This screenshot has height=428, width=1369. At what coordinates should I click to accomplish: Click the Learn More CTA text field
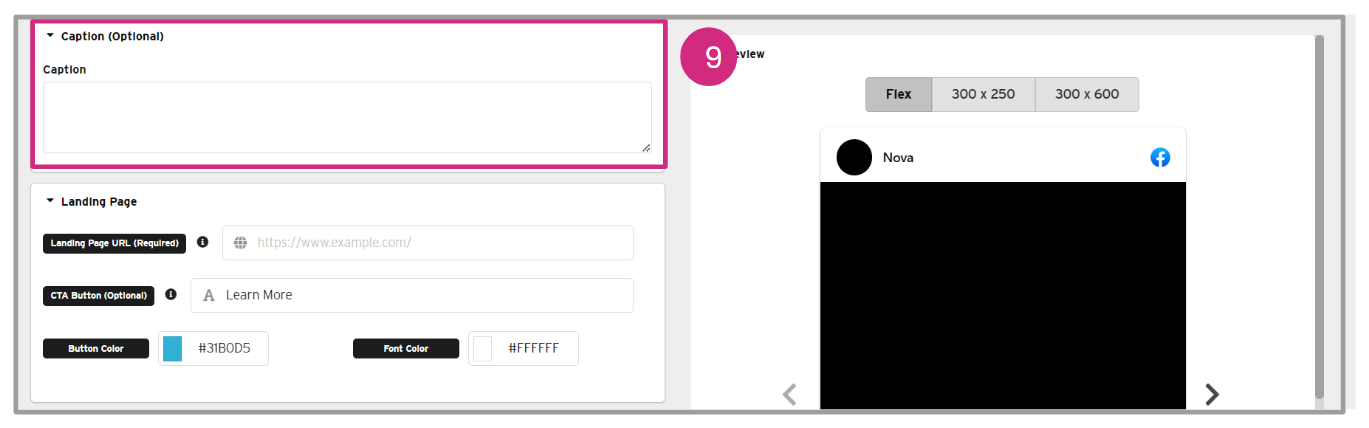(x=412, y=295)
